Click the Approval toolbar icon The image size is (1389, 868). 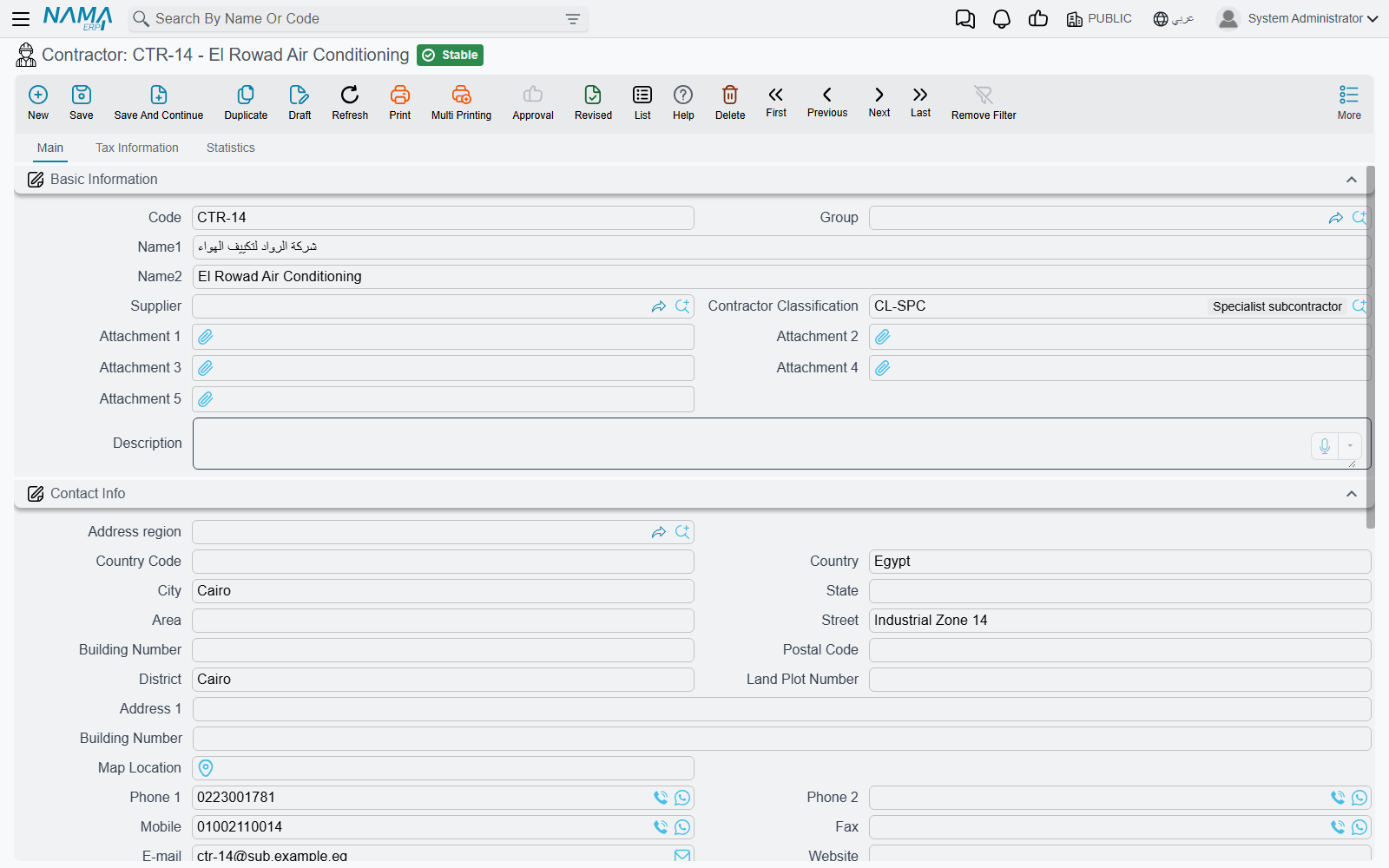coord(533,102)
